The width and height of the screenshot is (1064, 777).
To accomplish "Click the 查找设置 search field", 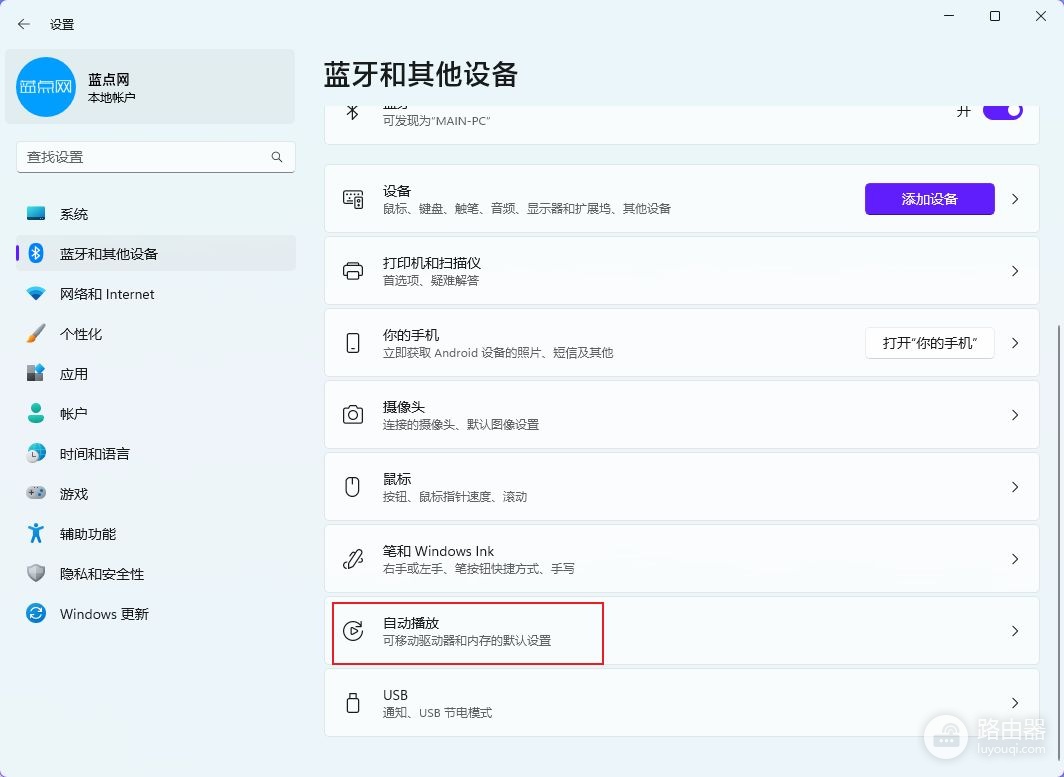I will click(x=155, y=157).
